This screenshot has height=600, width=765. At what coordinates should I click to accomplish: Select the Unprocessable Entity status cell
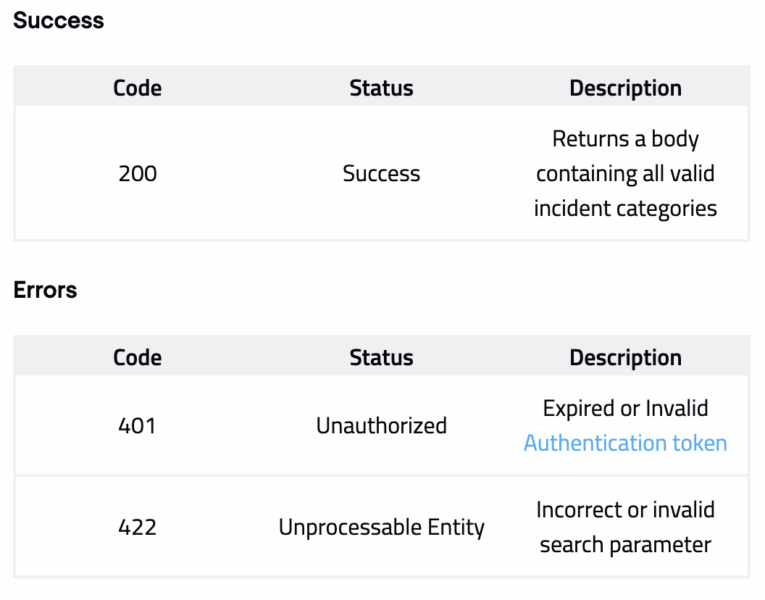[x=381, y=527]
